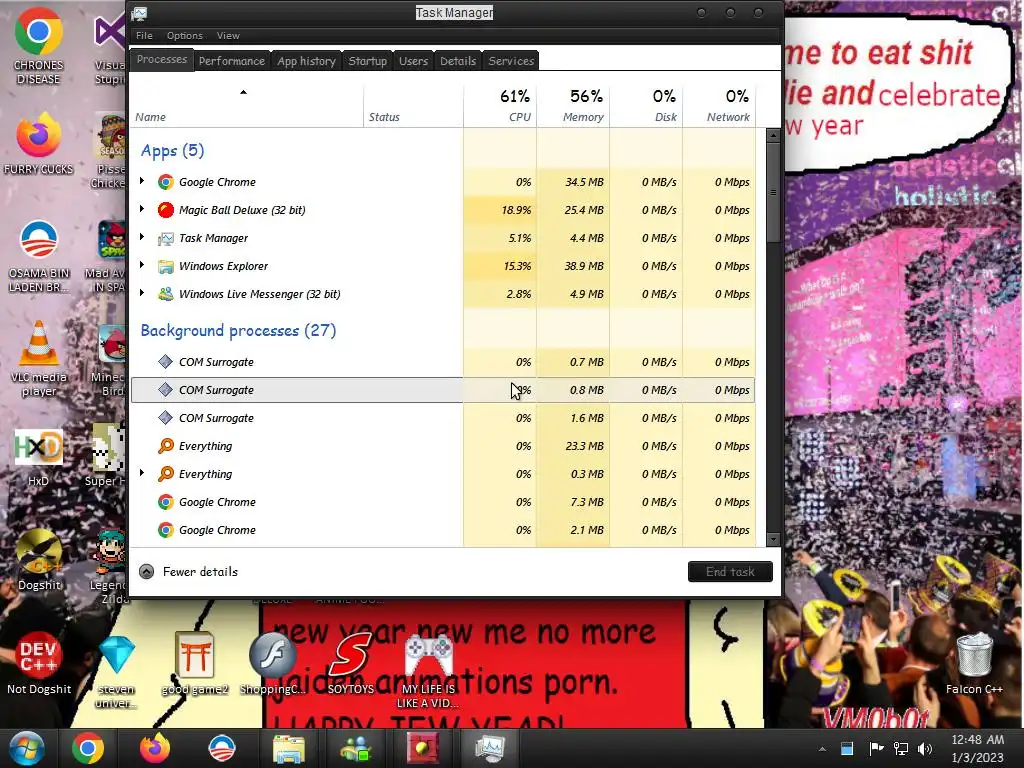Sort by the Disk column header
Image resolution: width=1024 pixels, height=768 pixels.
[647, 105]
